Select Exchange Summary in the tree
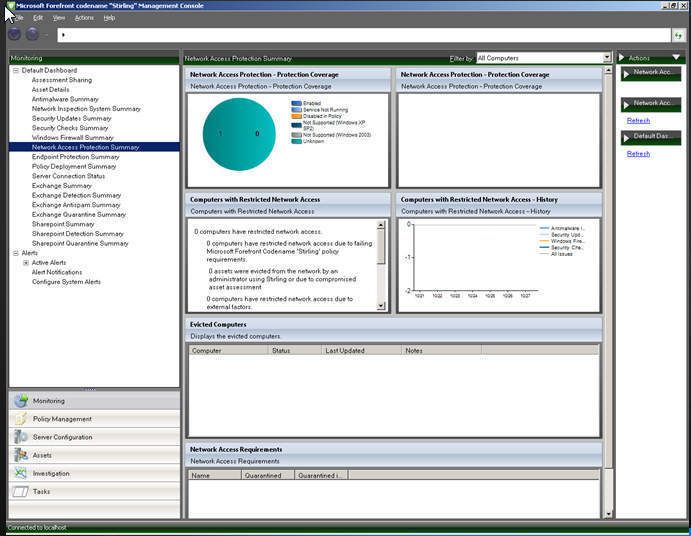The image size is (691, 536). click(x=61, y=186)
